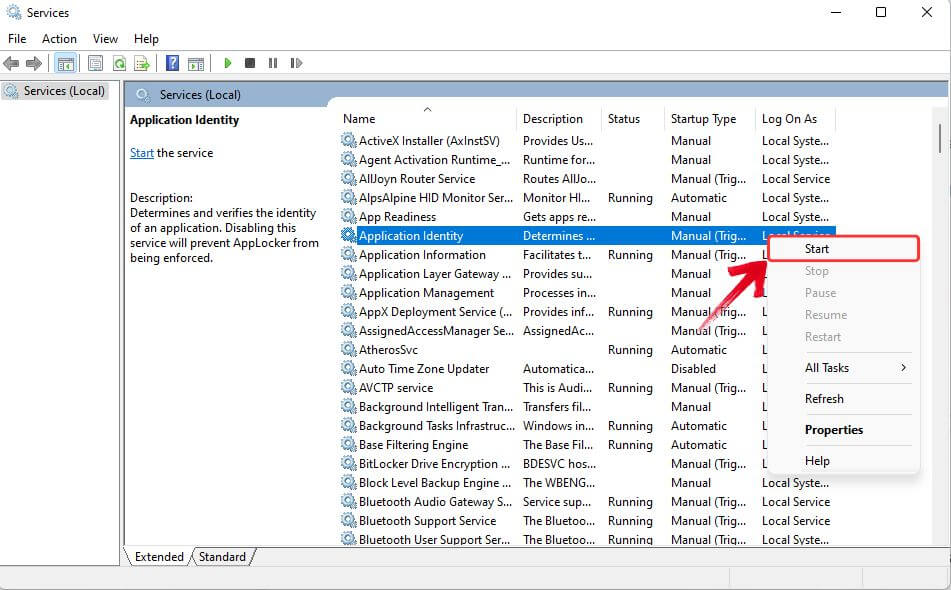Toggle the console tree visibility icon
Image resolution: width=951 pixels, height=590 pixels.
pyautogui.click(x=65, y=63)
